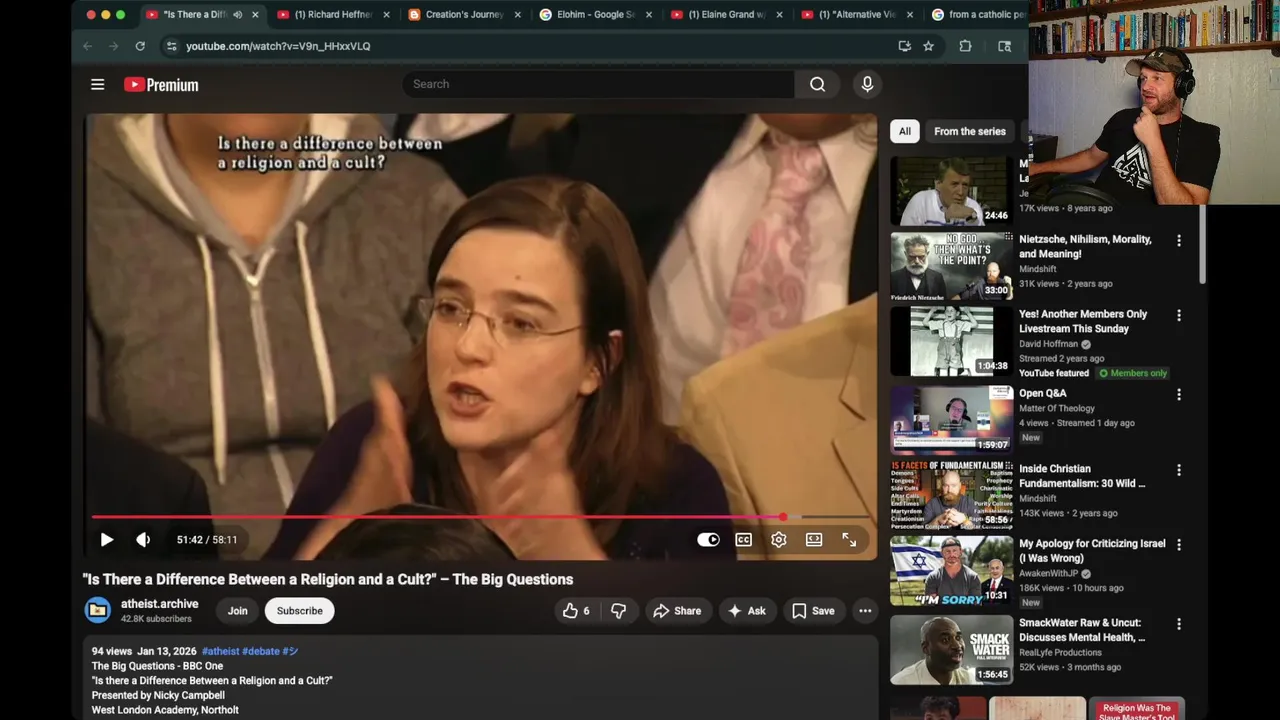Go to YouTube Premium home logo

[161, 85]
